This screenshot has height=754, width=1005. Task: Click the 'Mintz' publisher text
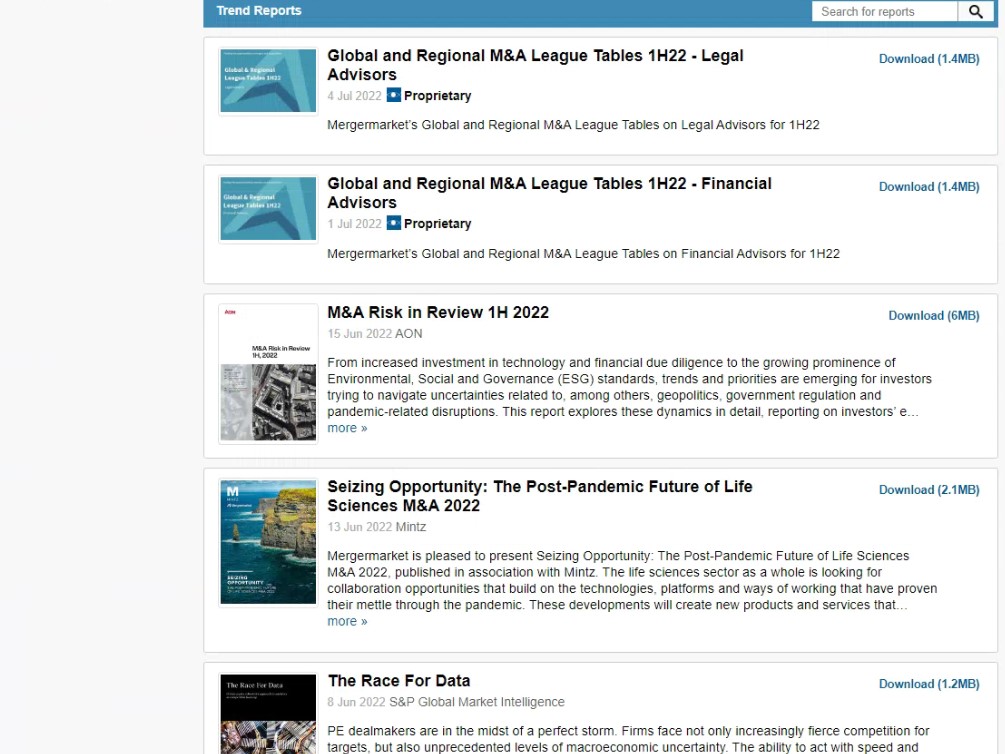411,527
